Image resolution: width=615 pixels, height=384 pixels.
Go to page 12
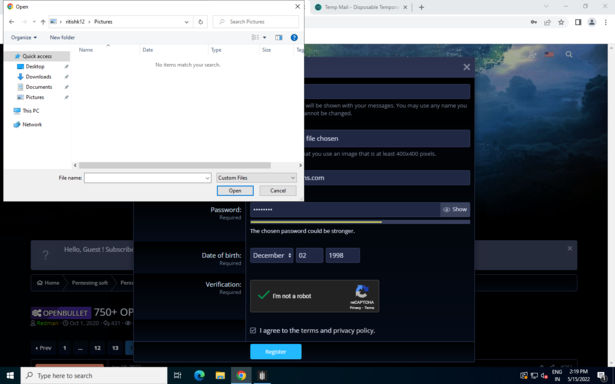[97, 348]
